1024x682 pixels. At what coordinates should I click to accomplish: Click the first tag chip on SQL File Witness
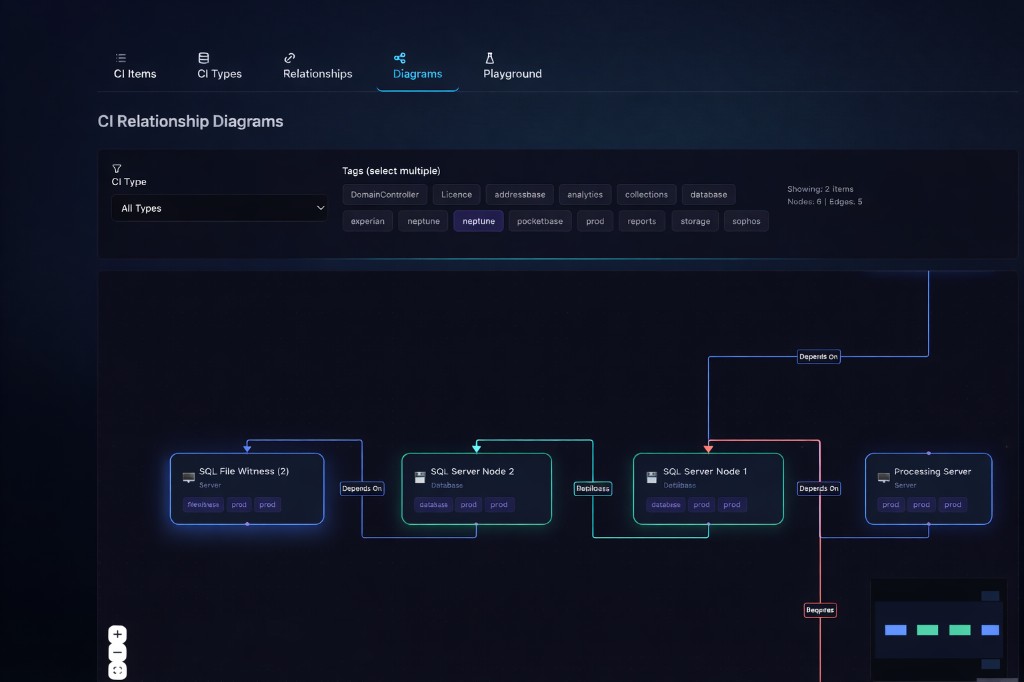203,504
